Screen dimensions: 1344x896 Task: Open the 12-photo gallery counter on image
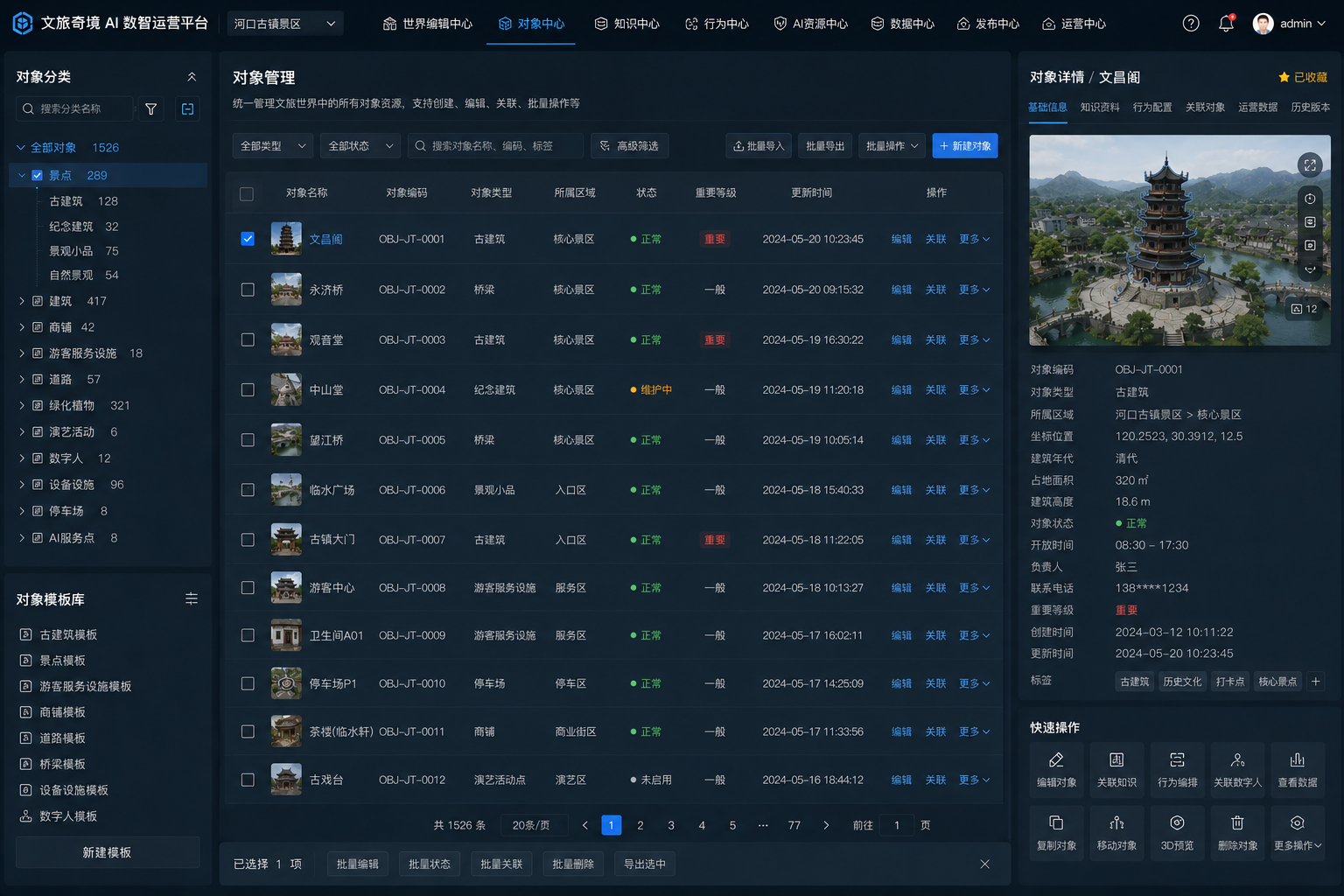coord(1304,309)
